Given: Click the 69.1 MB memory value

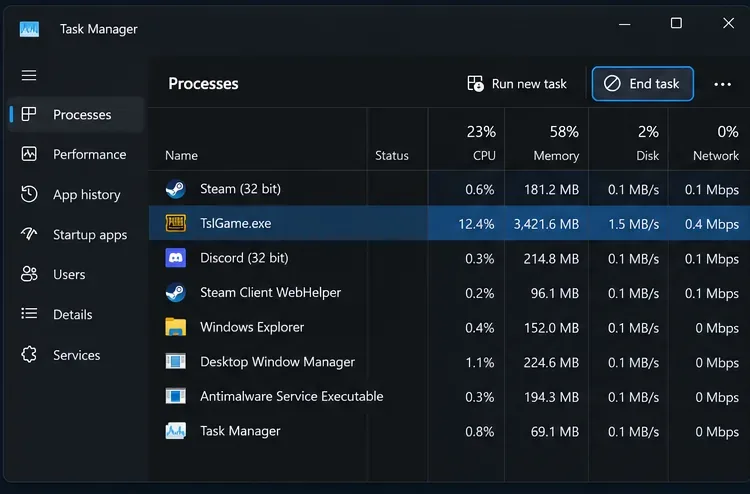Looking at the screenshot, I should (x=555, y=432).
